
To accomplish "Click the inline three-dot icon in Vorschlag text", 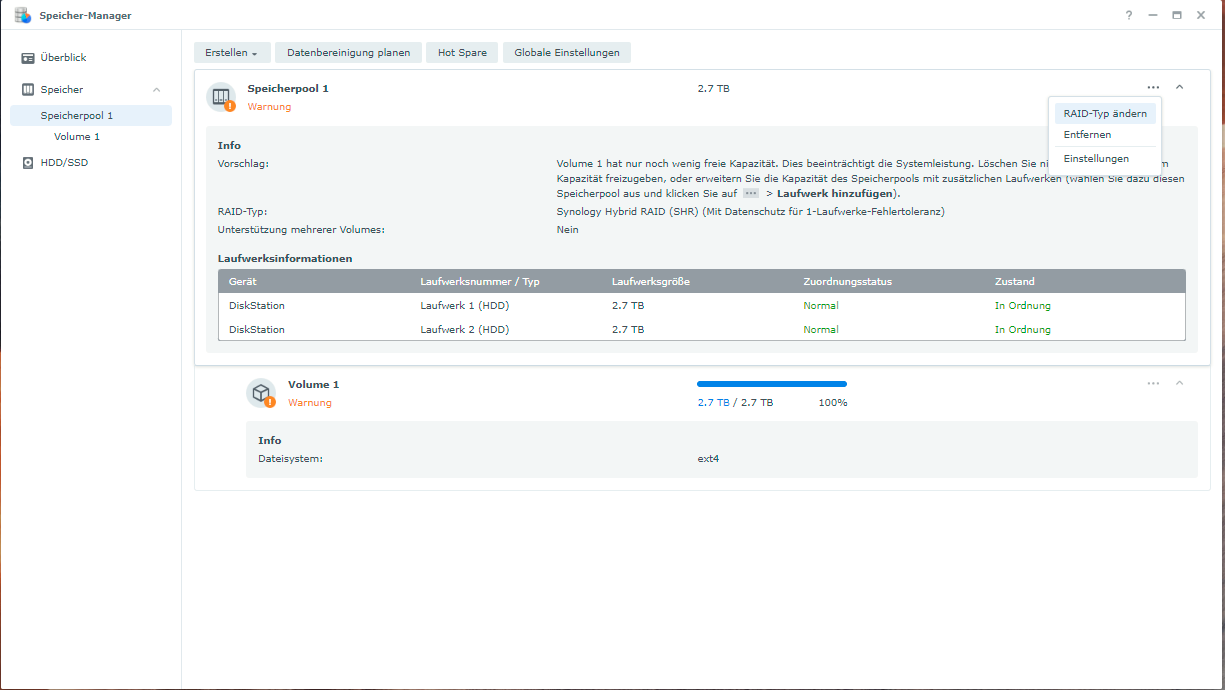I will point(750,193).
